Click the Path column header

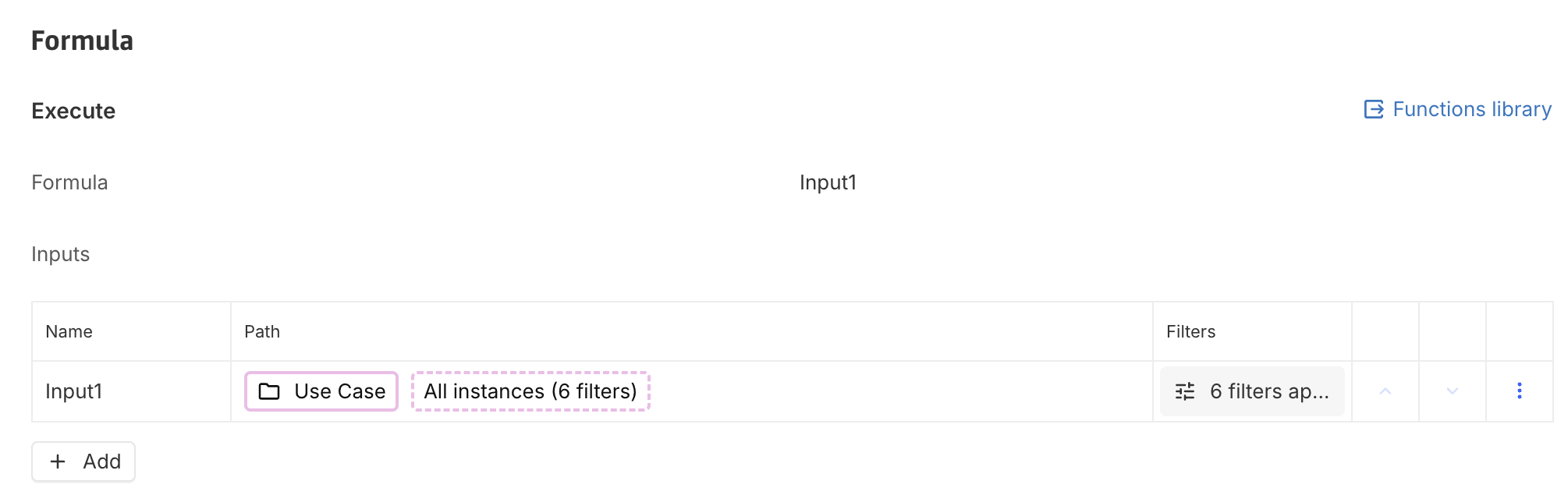click(x=262, y=331)
